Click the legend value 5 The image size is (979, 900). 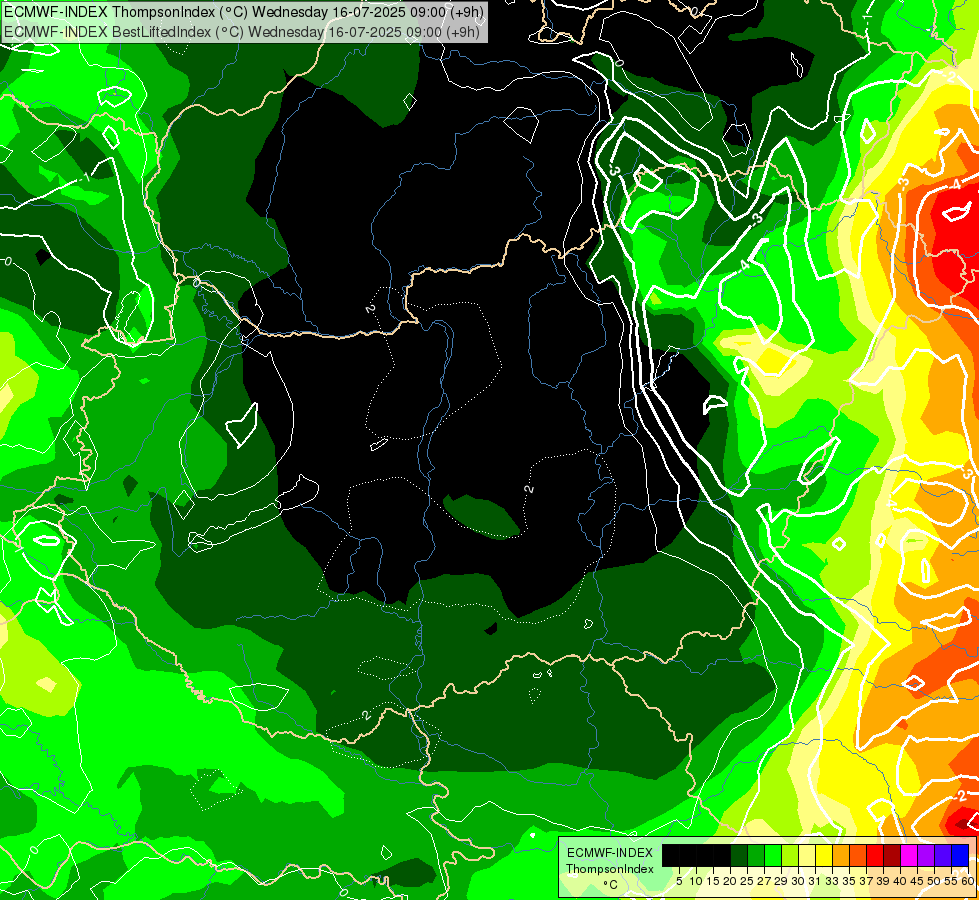tap(679, 881)
